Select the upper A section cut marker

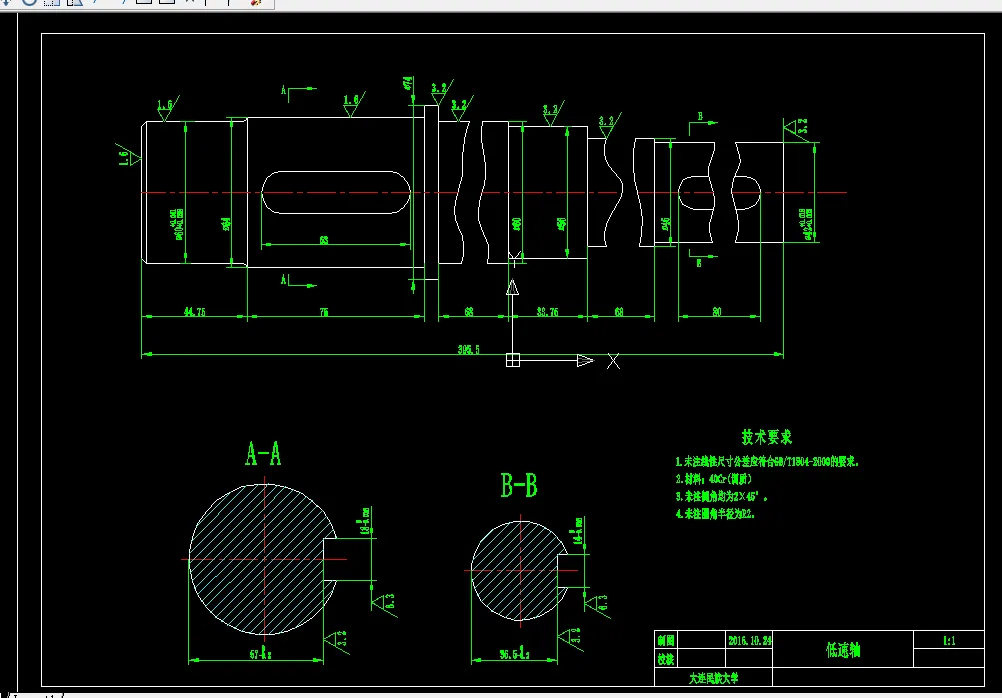[x=298, y=94]
